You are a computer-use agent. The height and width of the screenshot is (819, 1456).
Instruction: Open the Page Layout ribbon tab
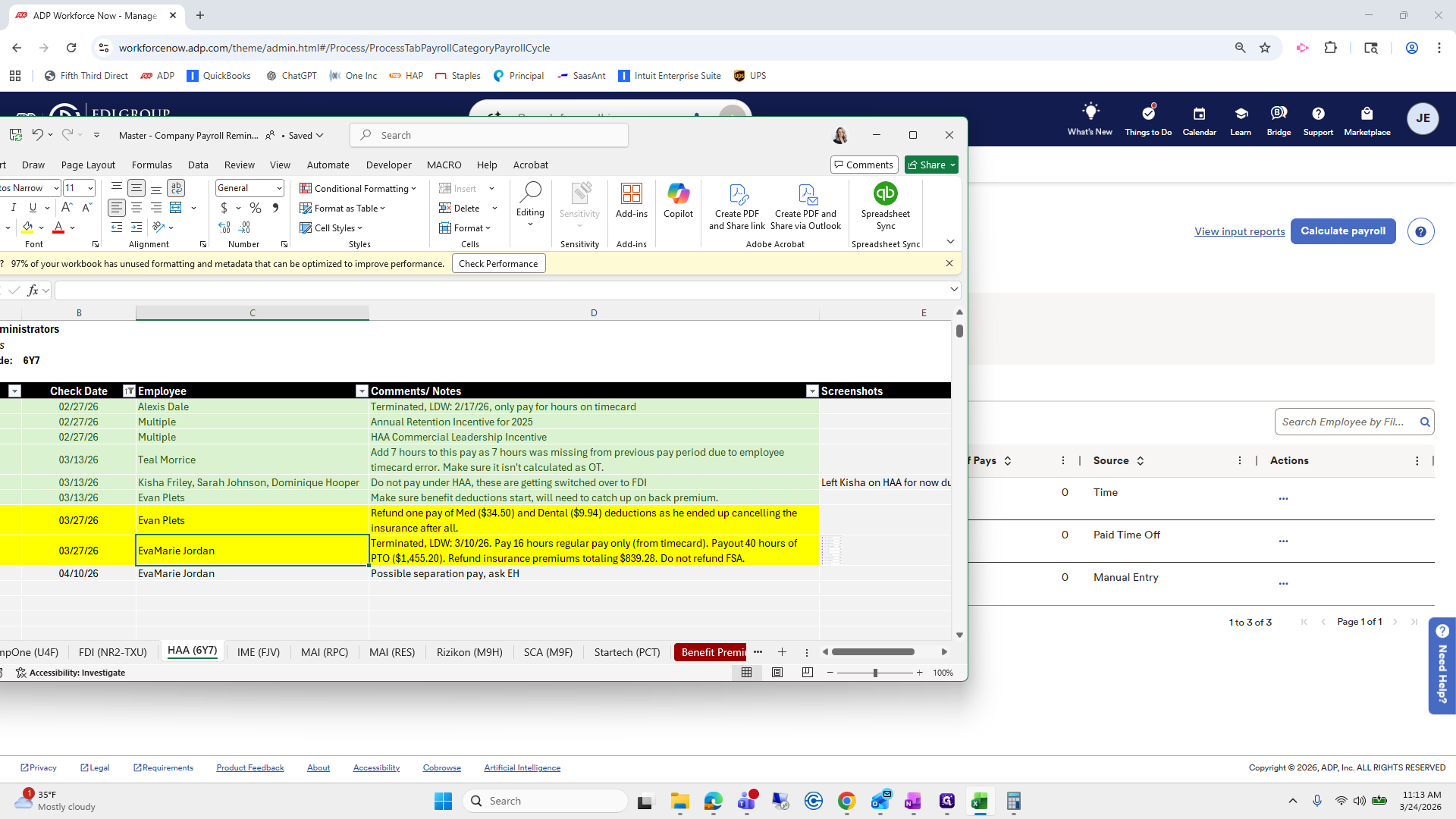[88, 165]
